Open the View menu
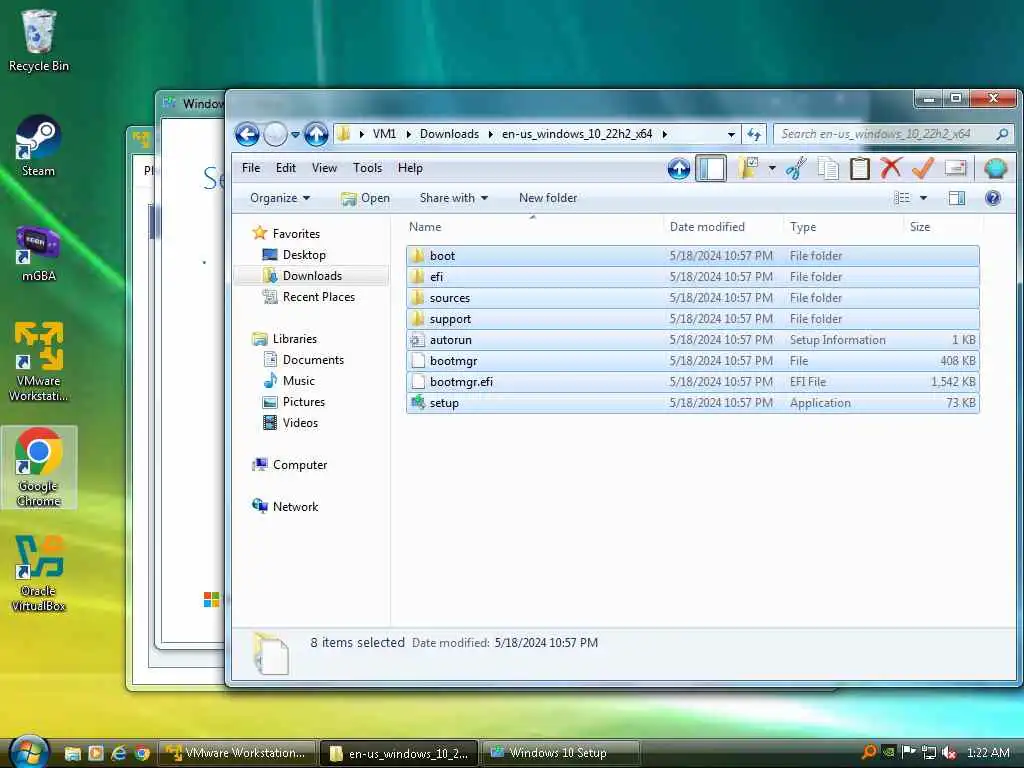 (324, 168)
